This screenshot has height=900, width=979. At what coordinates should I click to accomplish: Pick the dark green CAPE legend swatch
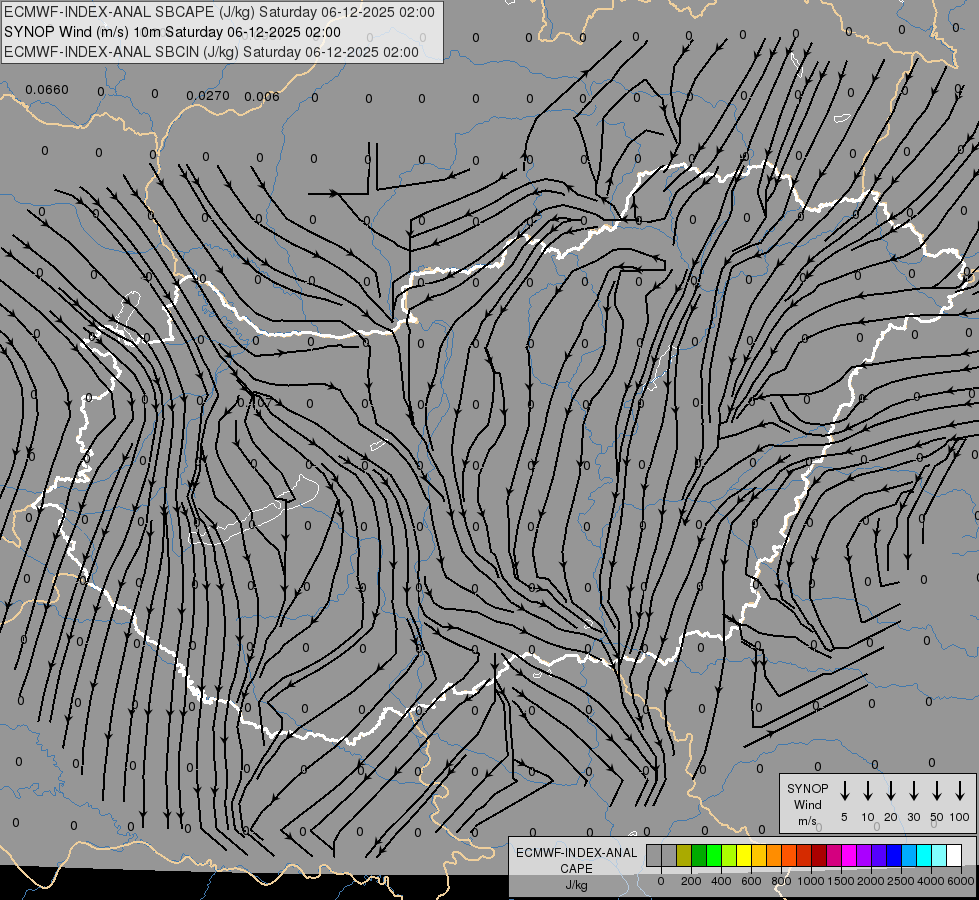tap(699, 856)
